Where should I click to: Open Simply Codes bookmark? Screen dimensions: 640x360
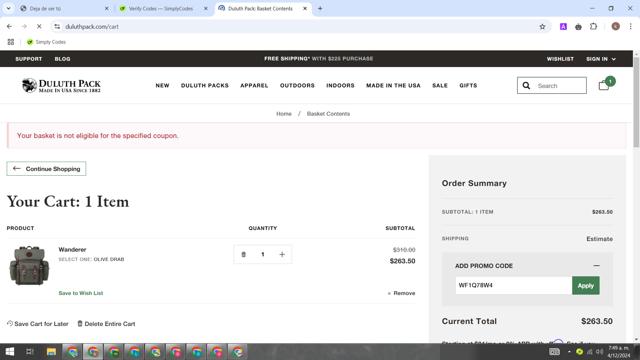[x=46, y=42]
